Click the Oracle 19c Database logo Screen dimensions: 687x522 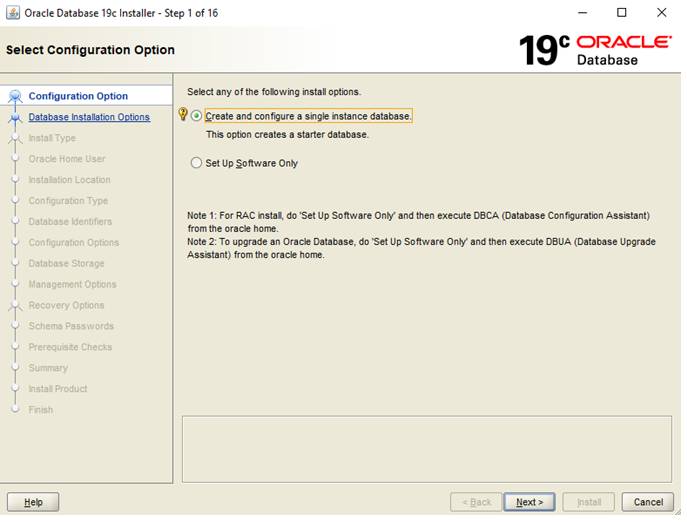pos(595,49)
